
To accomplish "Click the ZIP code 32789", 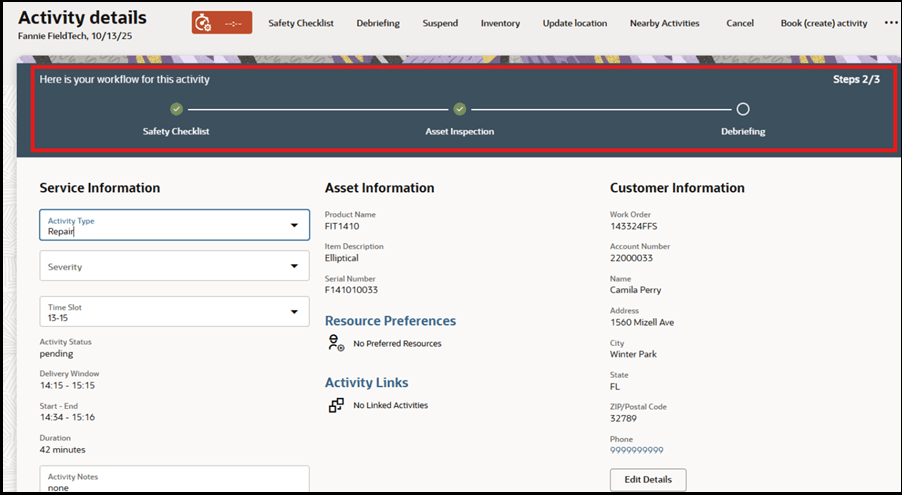I will [623, 418].
